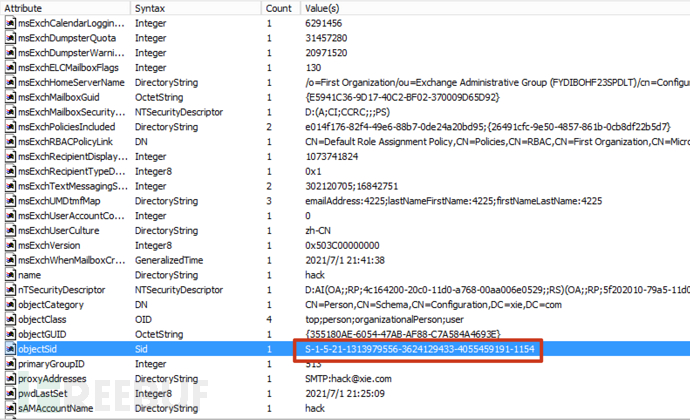
Task: Click icon beside sAMAccountName attribute
Action: pos(11,409)
